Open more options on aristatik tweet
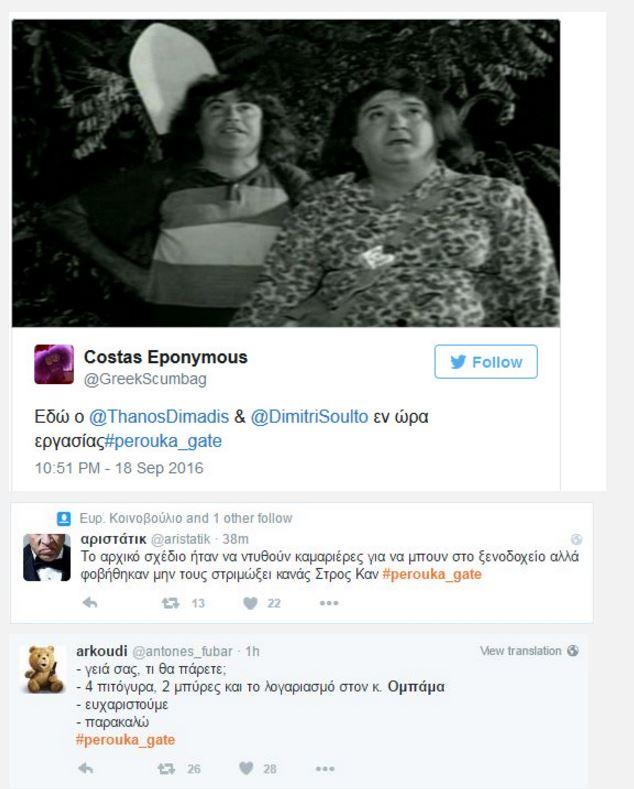 tap(329, 603)
